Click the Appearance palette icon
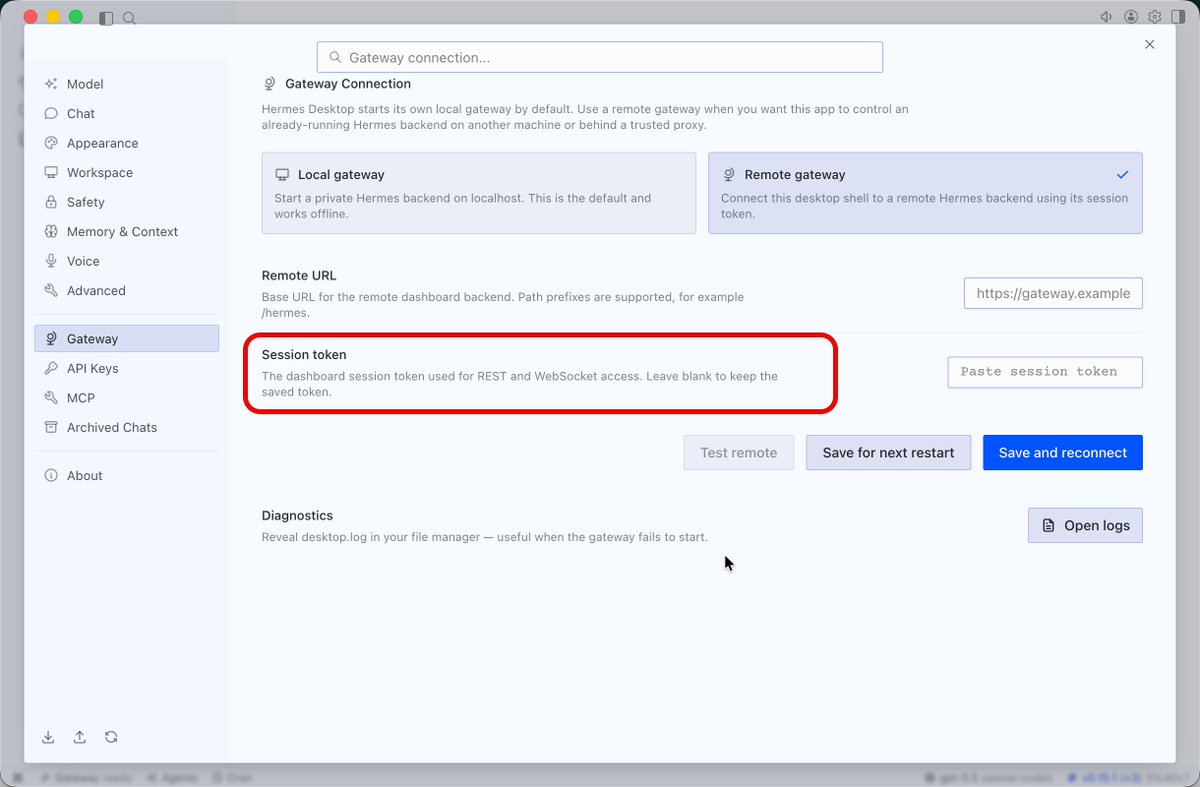The image size is (1200, 787). pos(51,143)
